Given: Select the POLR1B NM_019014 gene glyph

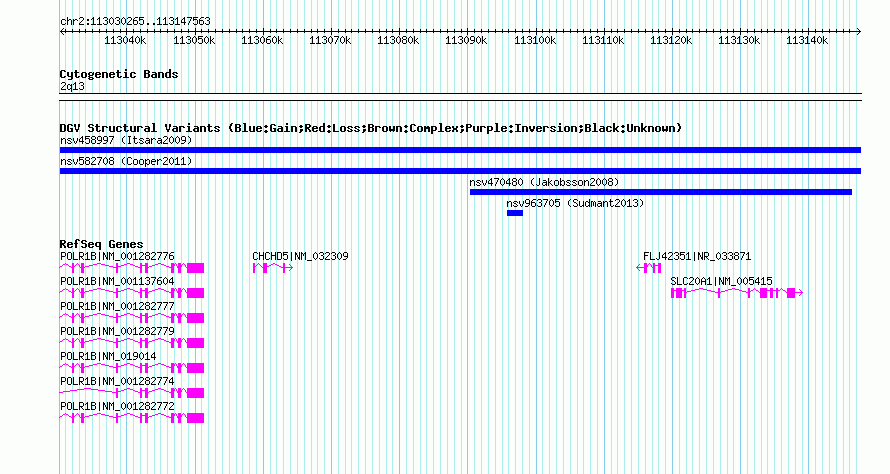Looking at the screenshot, I should pyautogui.click(x=132, y=368).
